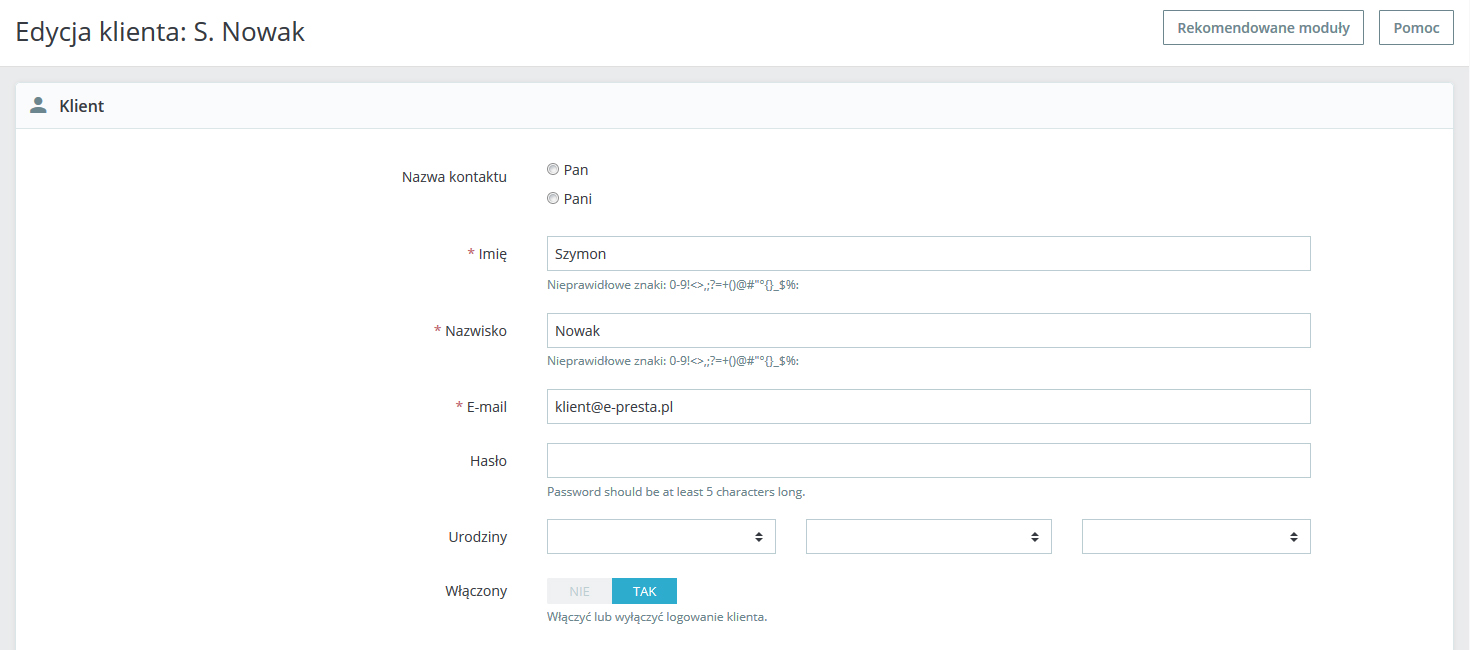1470x650 pixels.
Task: Select the Pani radio button
Action: (553, 199)
